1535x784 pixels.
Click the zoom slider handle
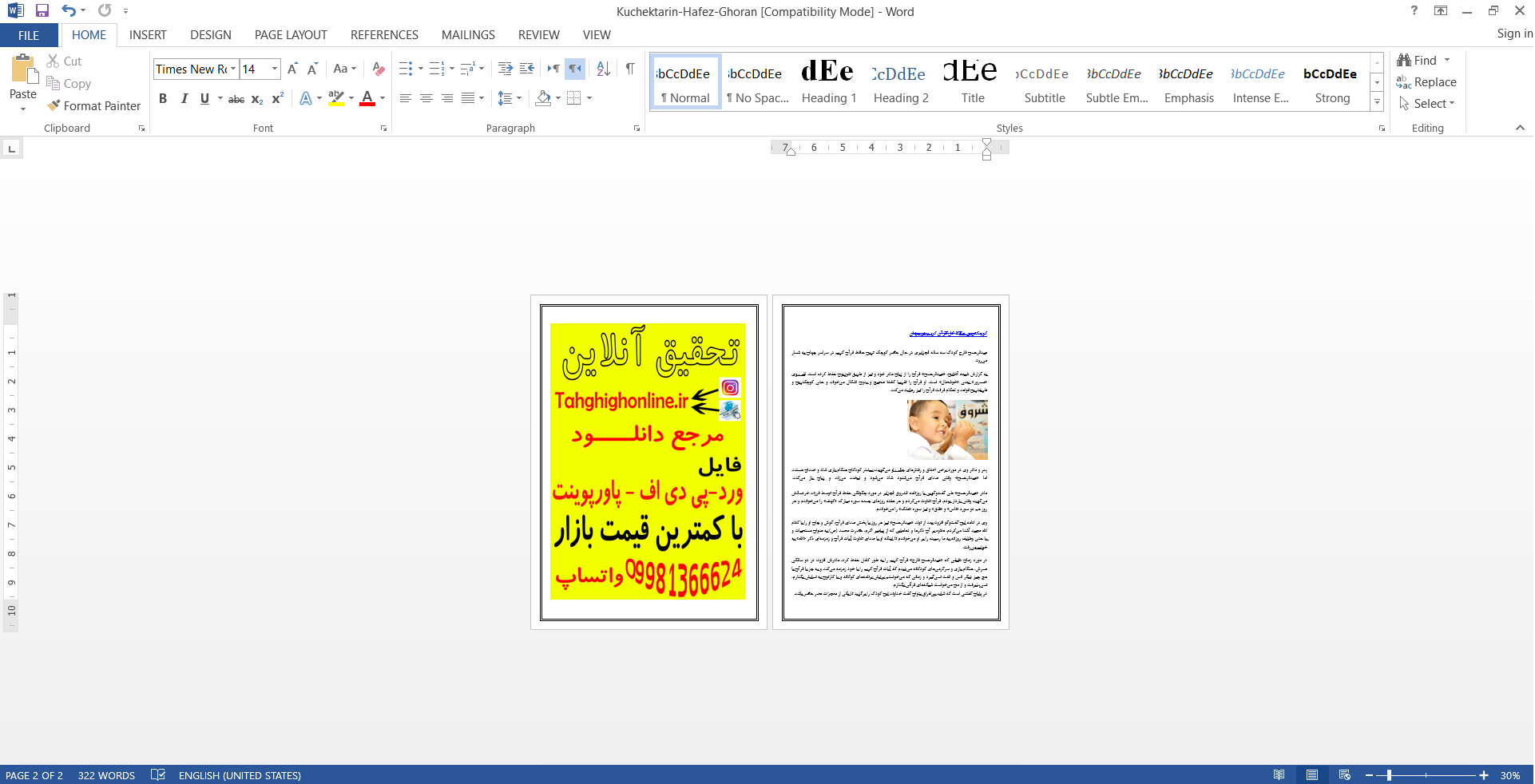click(x=1390, y=775)
